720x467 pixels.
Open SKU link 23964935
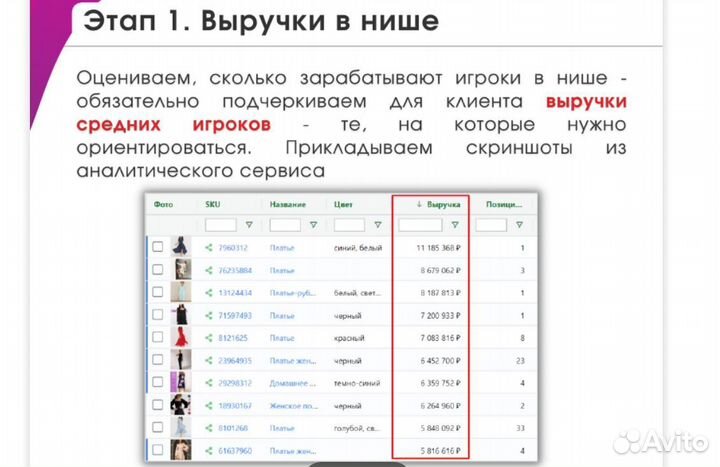[x=235, y=360]
